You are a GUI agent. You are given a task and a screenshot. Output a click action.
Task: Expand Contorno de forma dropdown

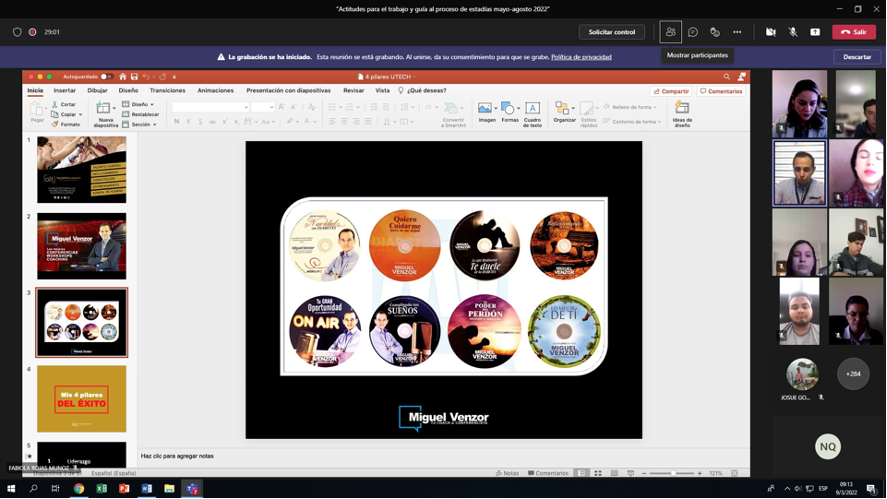(660, 122)
